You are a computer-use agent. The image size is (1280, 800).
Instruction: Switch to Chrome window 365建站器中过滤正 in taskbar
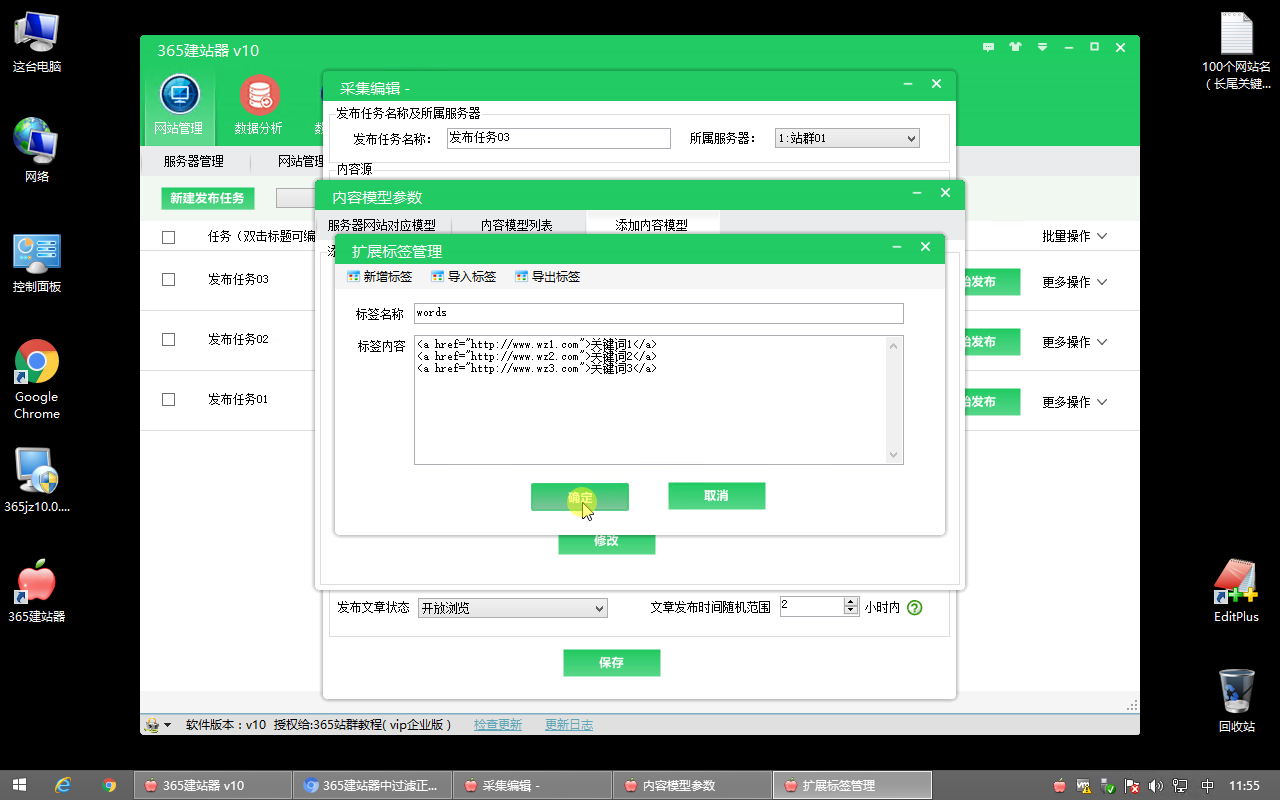371,785
